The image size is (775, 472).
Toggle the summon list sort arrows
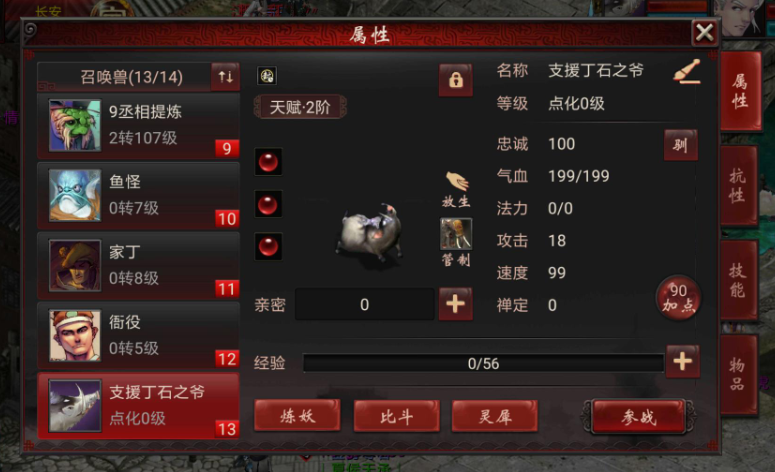coord(225,77)
